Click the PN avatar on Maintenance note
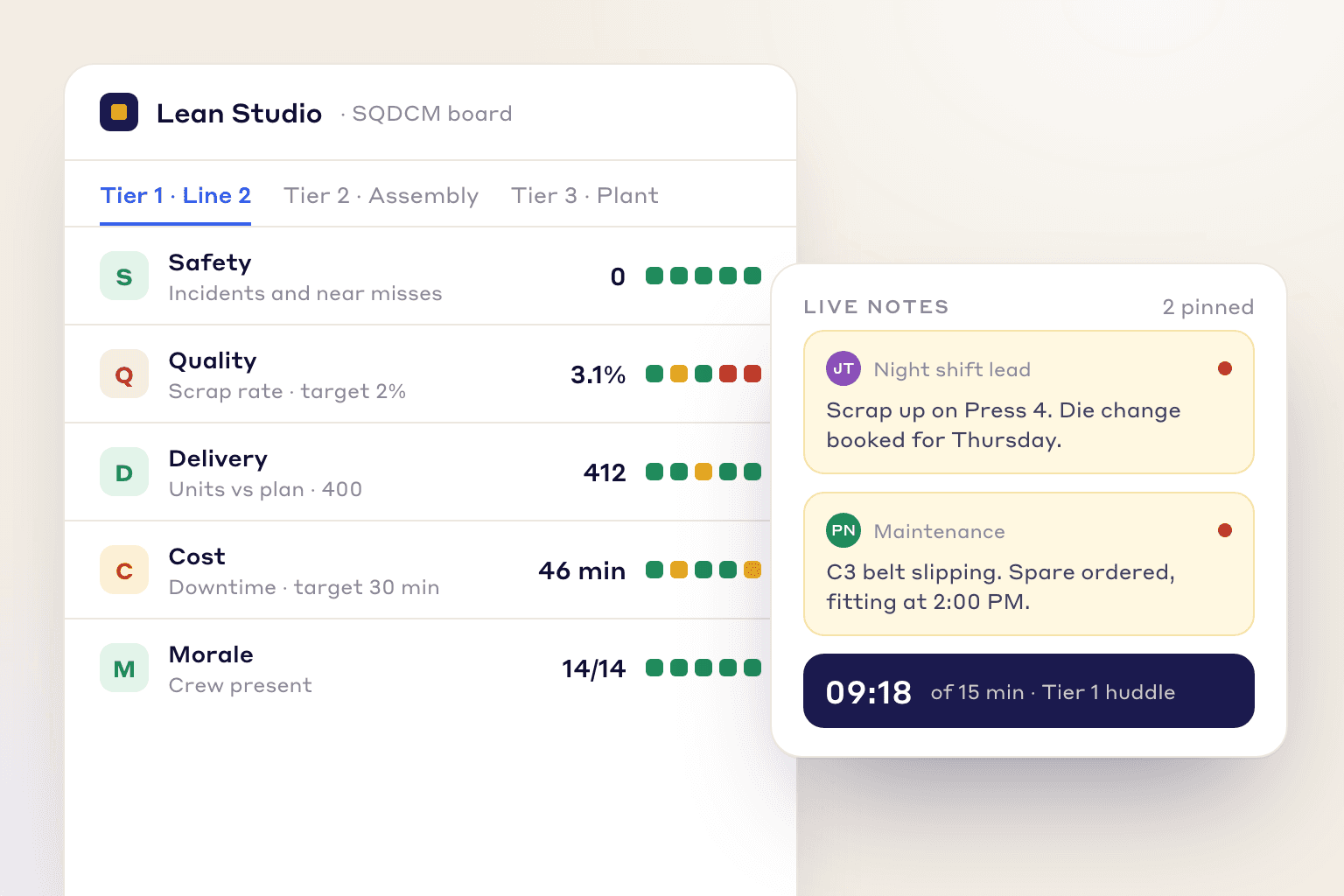The width and height of the screenshot is (1344, 896). pos(843,530)
